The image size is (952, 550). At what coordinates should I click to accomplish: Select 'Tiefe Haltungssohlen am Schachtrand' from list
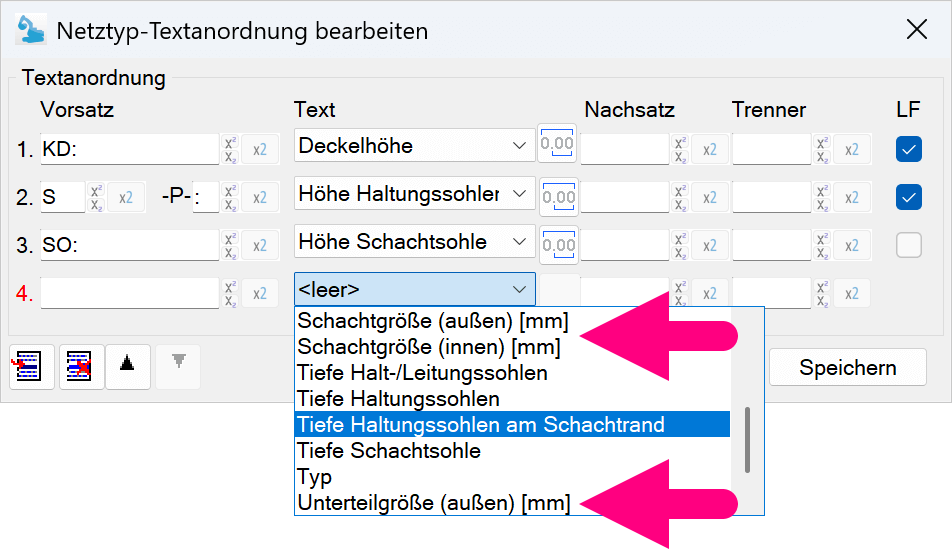[480, 425]
